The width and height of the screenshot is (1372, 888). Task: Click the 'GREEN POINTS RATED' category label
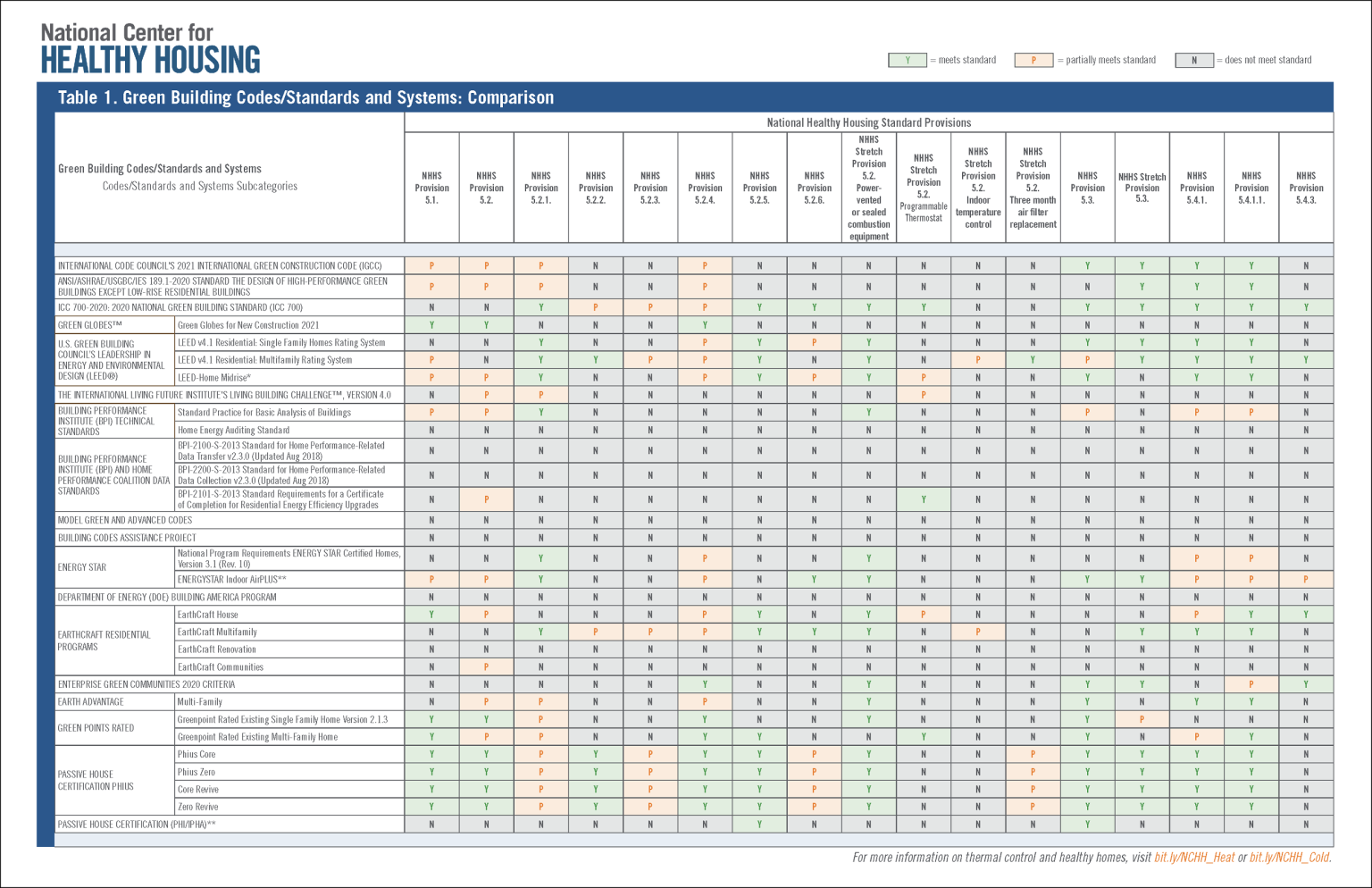coord(96,728)
